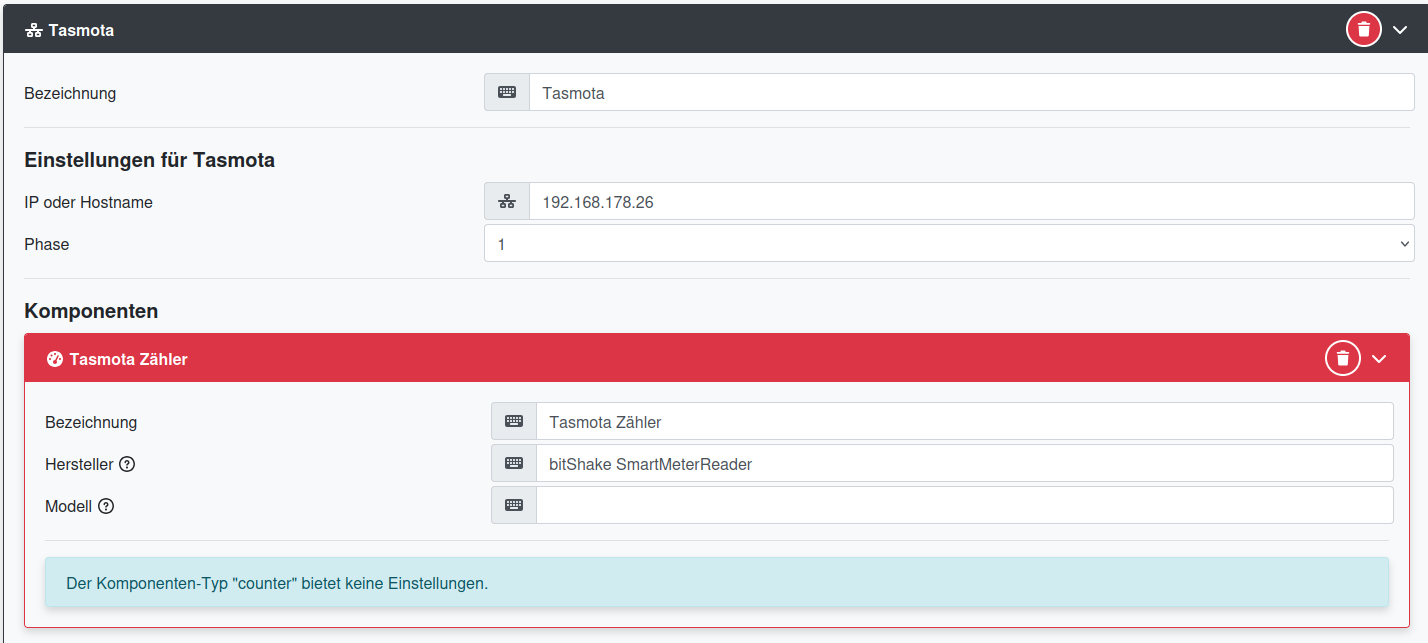The image size is (1428, 643).
Task: Click the network icon in Tasmota header
Action: (x=33, y=30)
